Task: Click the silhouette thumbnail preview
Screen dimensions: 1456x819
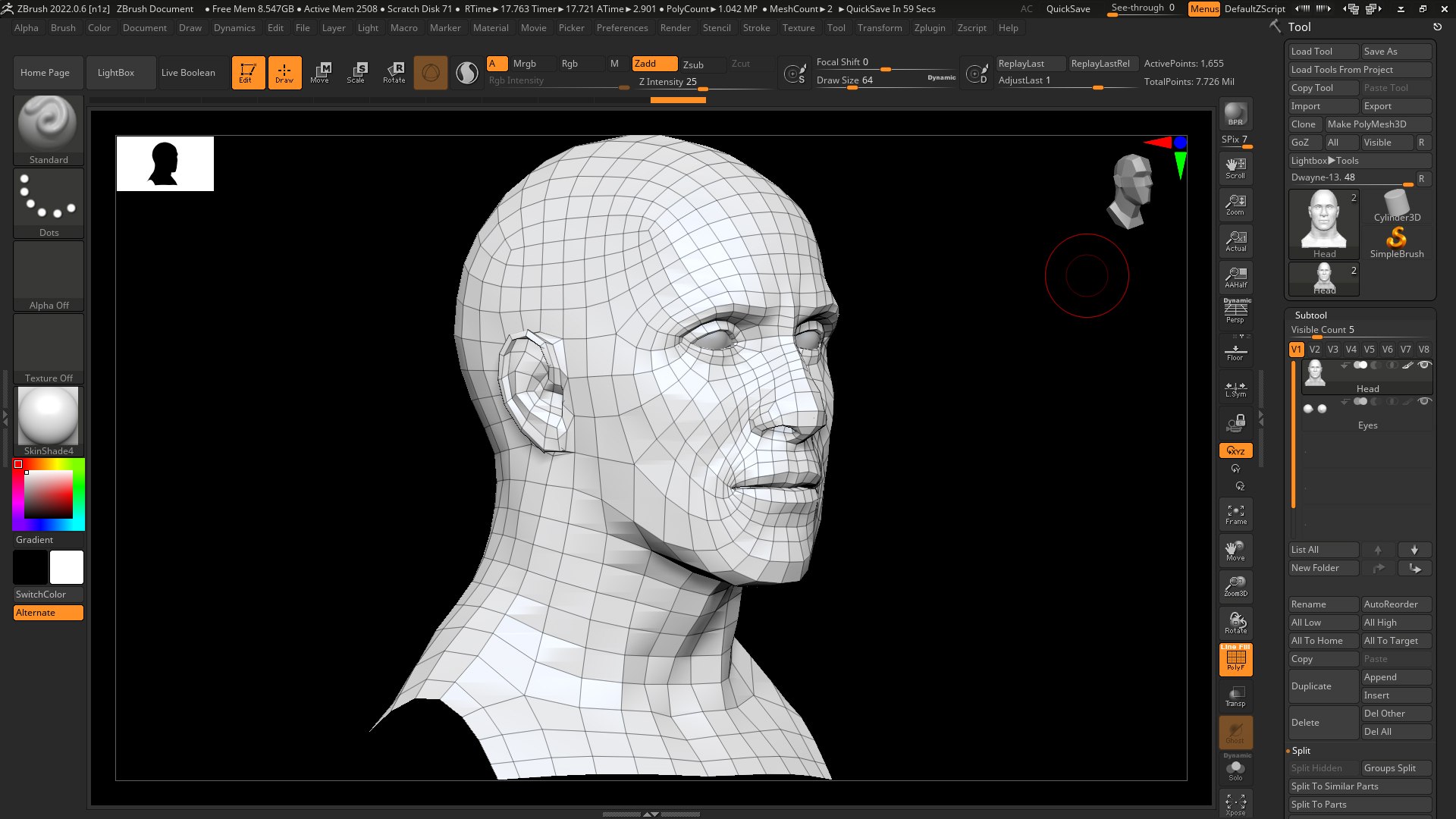Action: (165, 164)
